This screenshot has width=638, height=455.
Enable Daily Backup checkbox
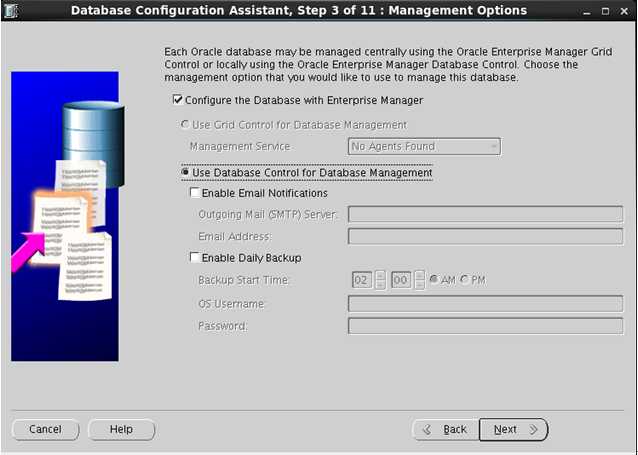tap(195, 257)
